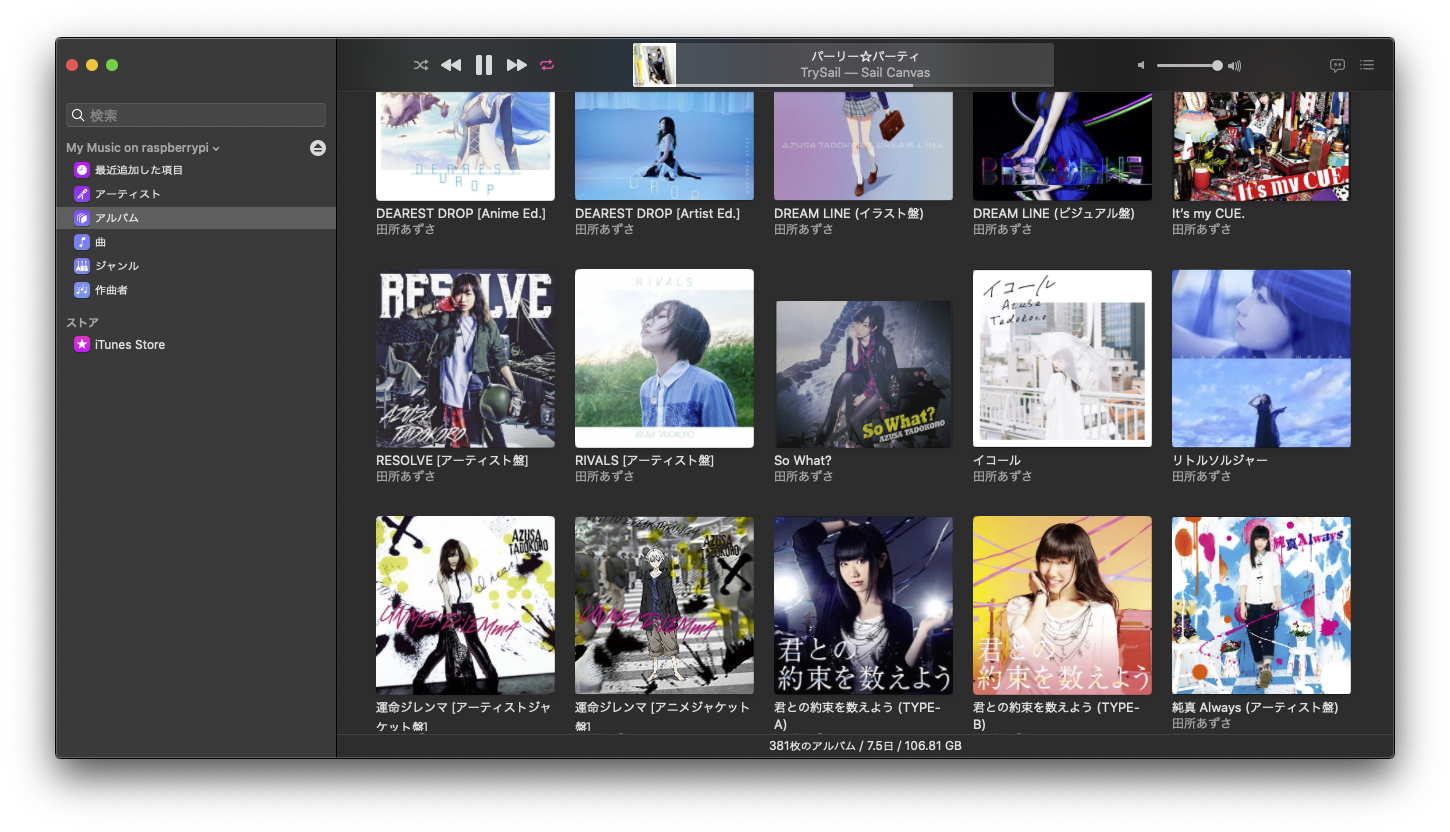Open the リトルソルジャー album cover
This screenshot has width=1450, height=832.
click(x=1261, y=358)
